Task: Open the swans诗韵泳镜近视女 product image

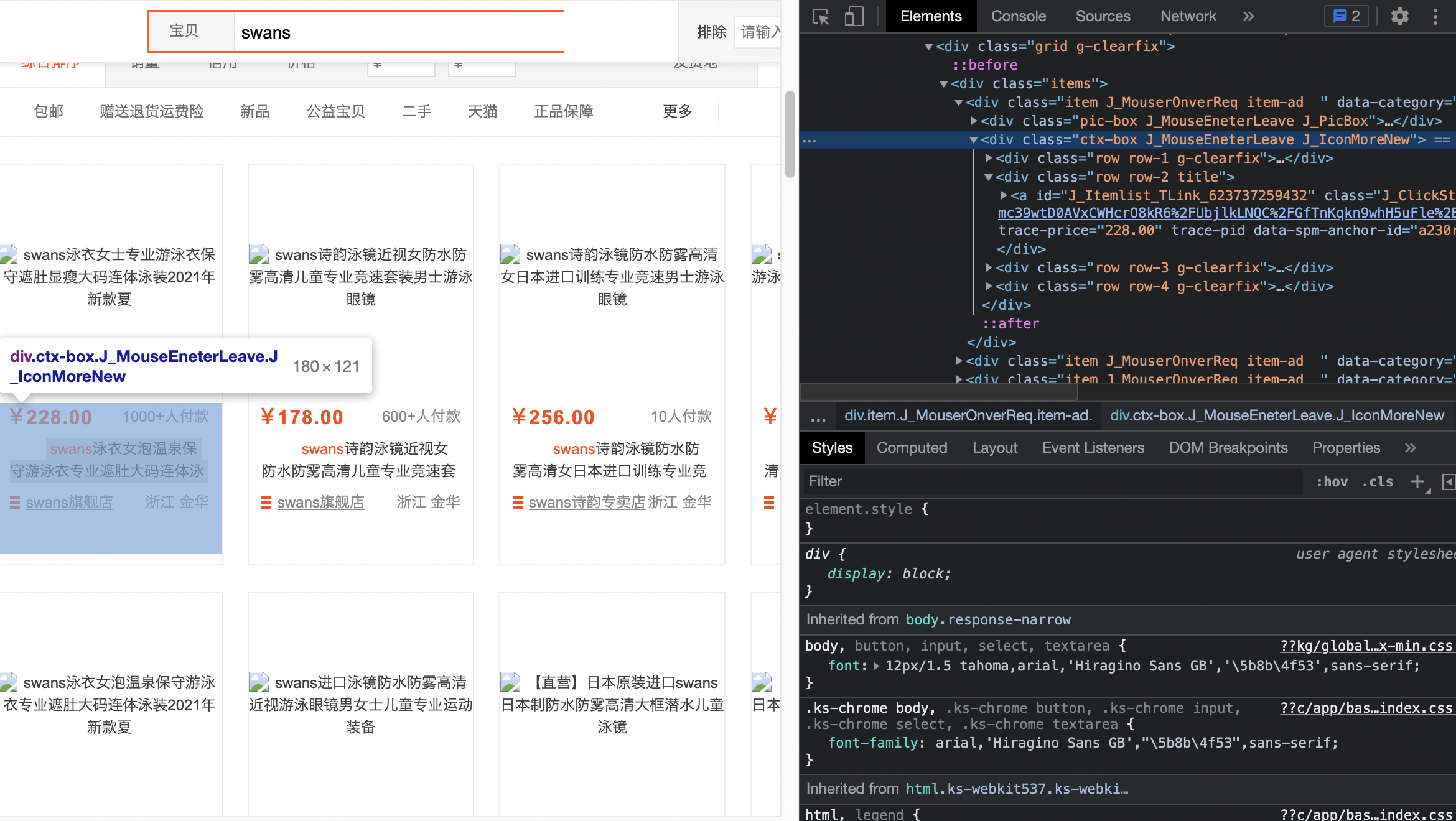Action: coord(361,277)
